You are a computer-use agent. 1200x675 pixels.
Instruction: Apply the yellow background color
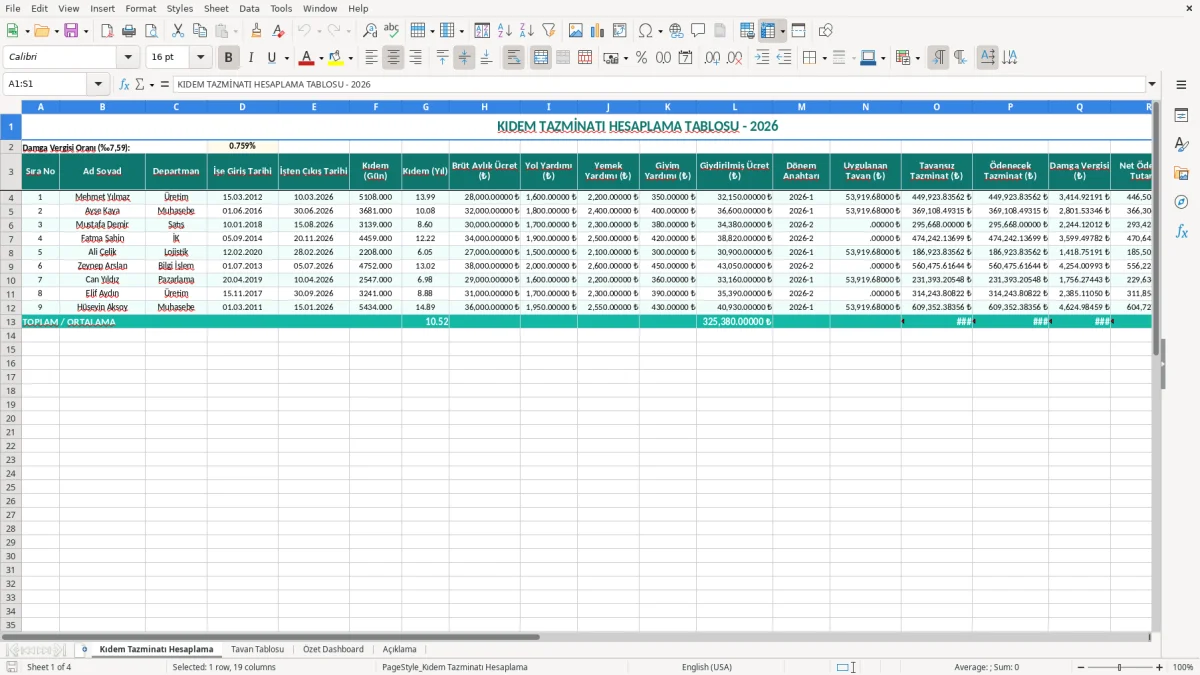(336, 58)
